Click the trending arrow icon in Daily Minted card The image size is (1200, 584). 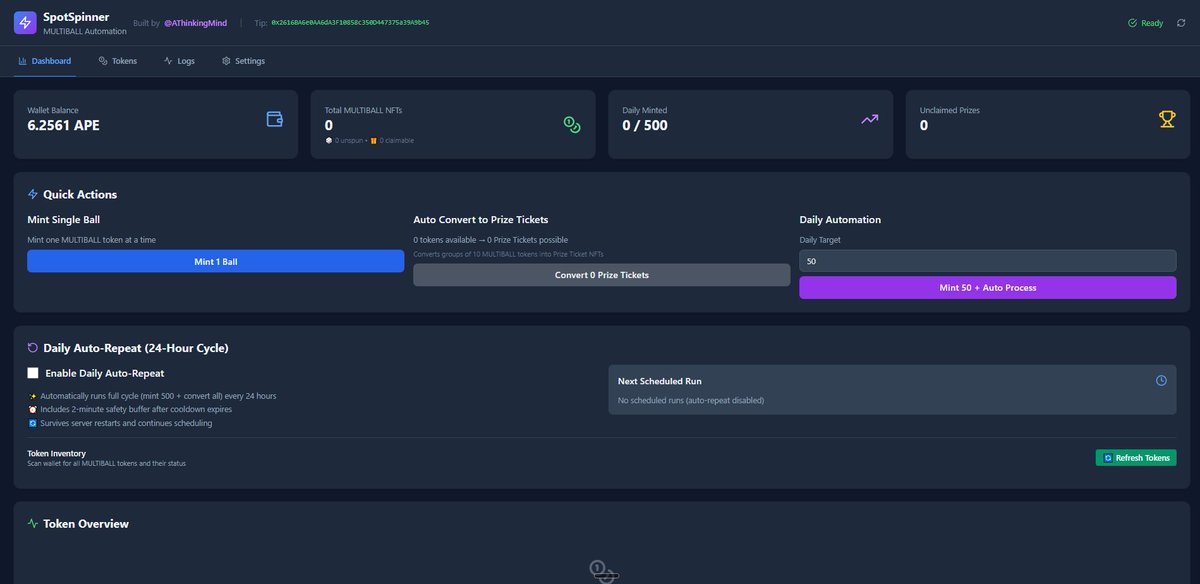tap(870, 119)
